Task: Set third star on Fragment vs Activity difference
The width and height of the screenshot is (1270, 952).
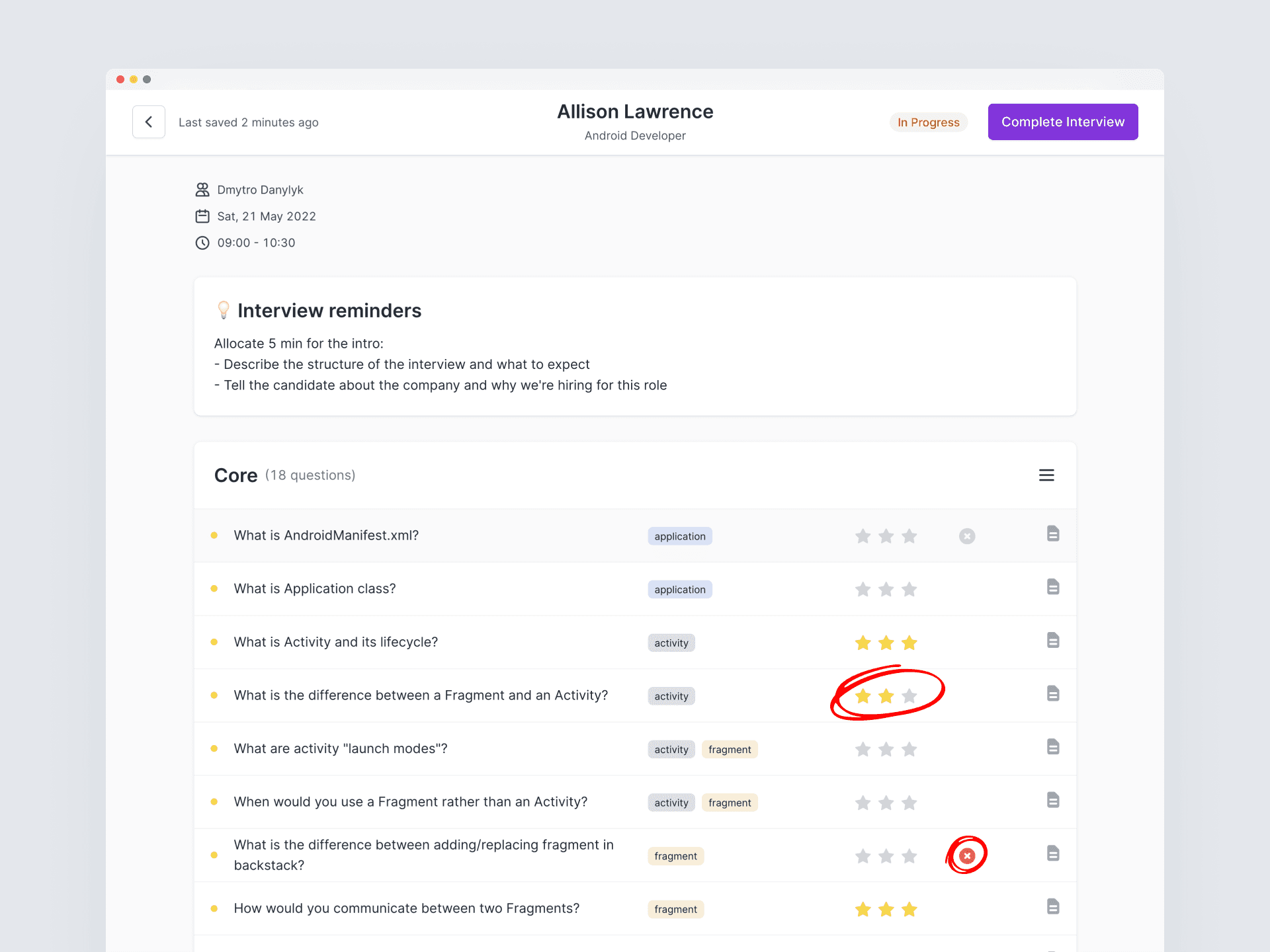Action: pos(910,696)
